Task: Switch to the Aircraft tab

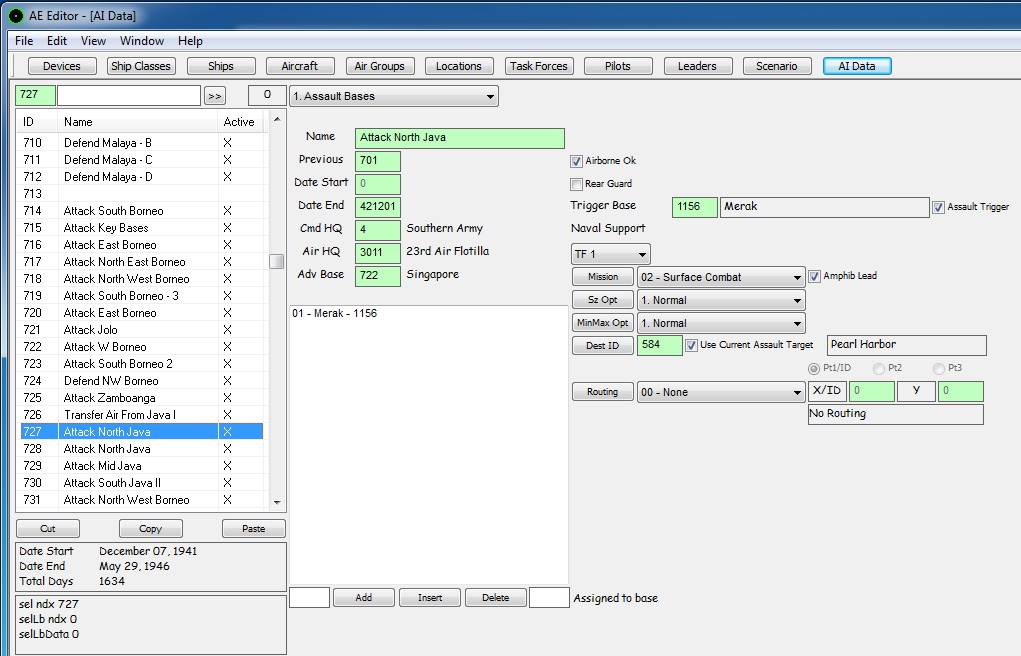Action: pos(300,66)
